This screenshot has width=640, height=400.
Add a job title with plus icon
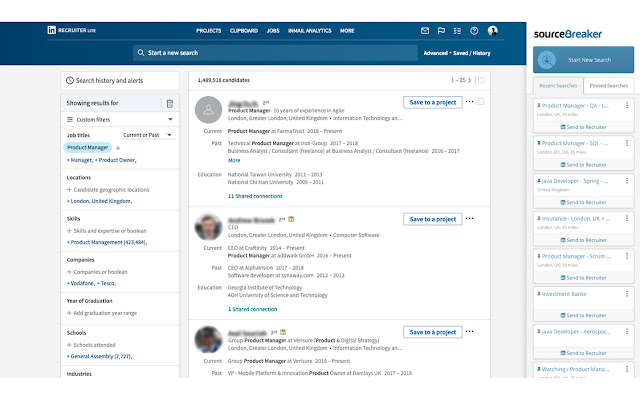coord(118,148)
